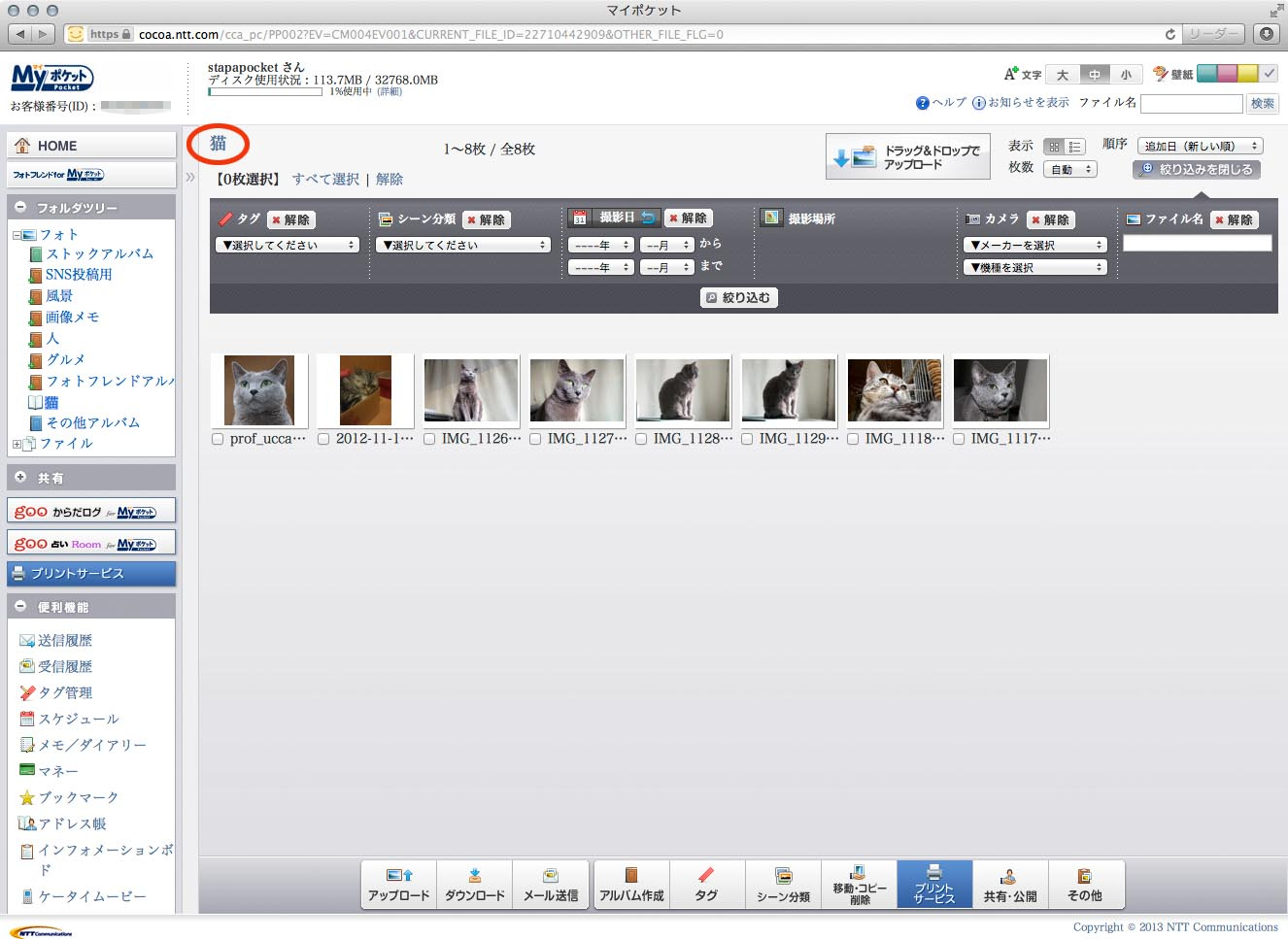Screen dimensions: 1288x939
Task: Open the 風景 album in tree
Action: pos(59,296)
